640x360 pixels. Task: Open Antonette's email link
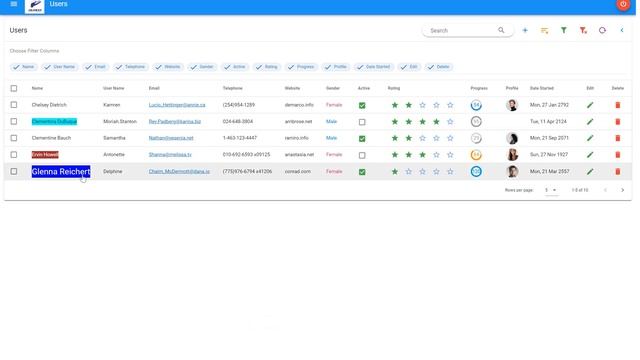click(170, 155)
